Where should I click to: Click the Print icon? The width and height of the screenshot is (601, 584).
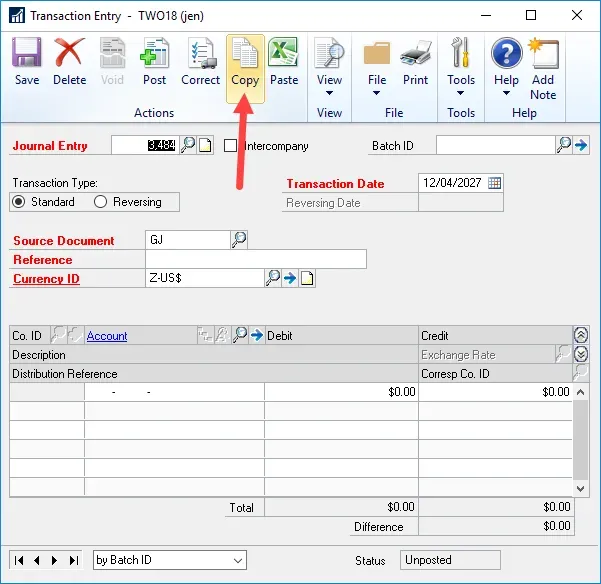(416, 62)
